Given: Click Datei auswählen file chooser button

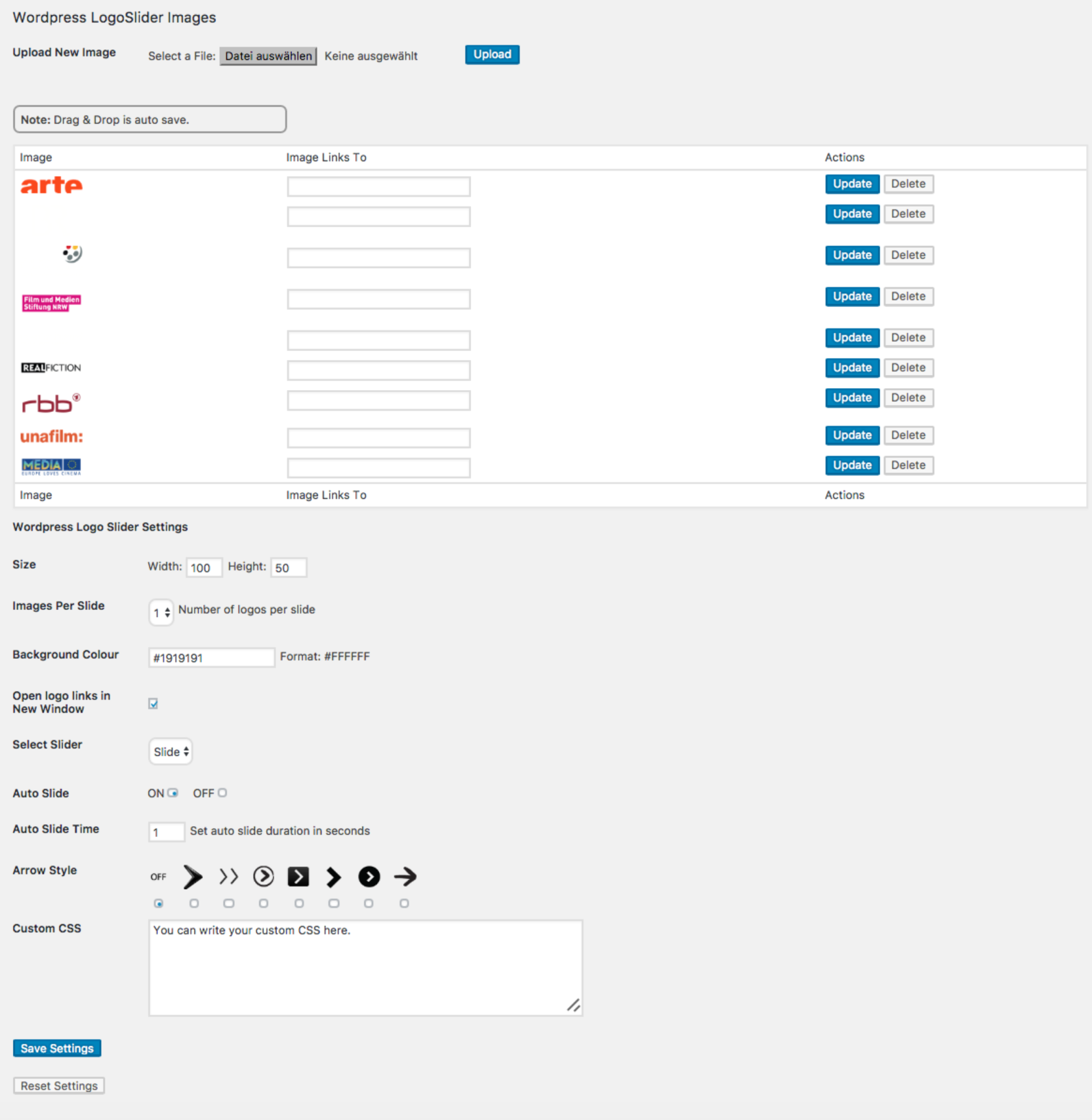Looking at the screenshot, I should [268, 56].
